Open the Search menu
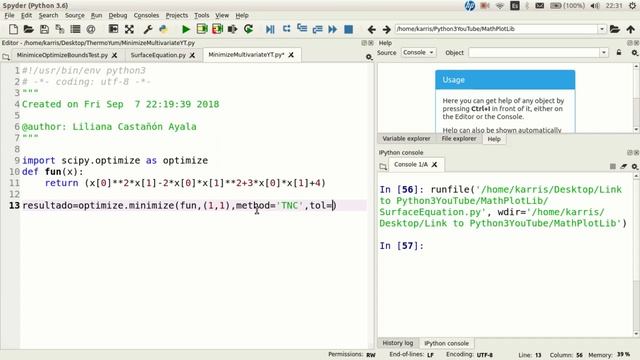The height and width of the screenshot is (360, 640). click(x=49, y=16)
